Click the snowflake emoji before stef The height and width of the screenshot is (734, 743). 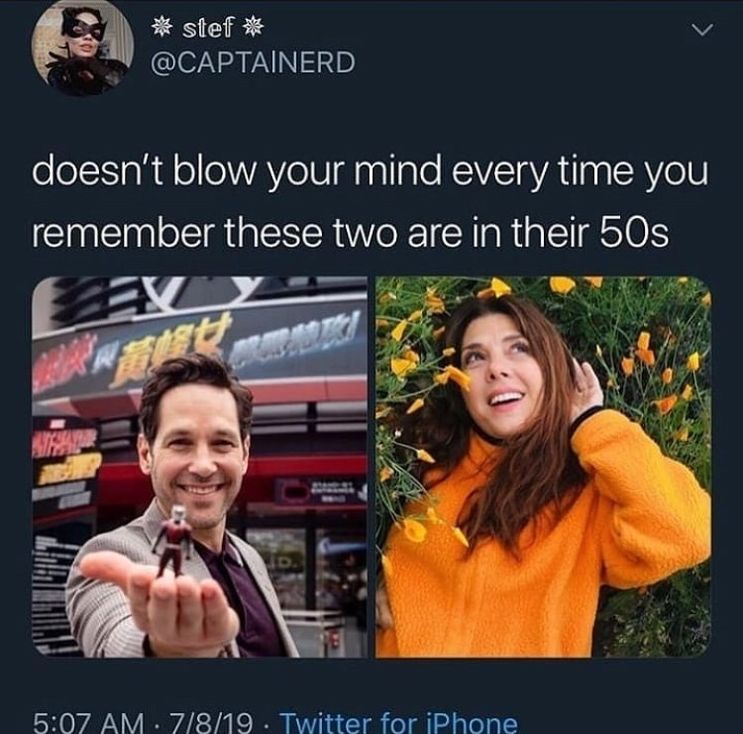pyautogui.click(x=163, y=29)
